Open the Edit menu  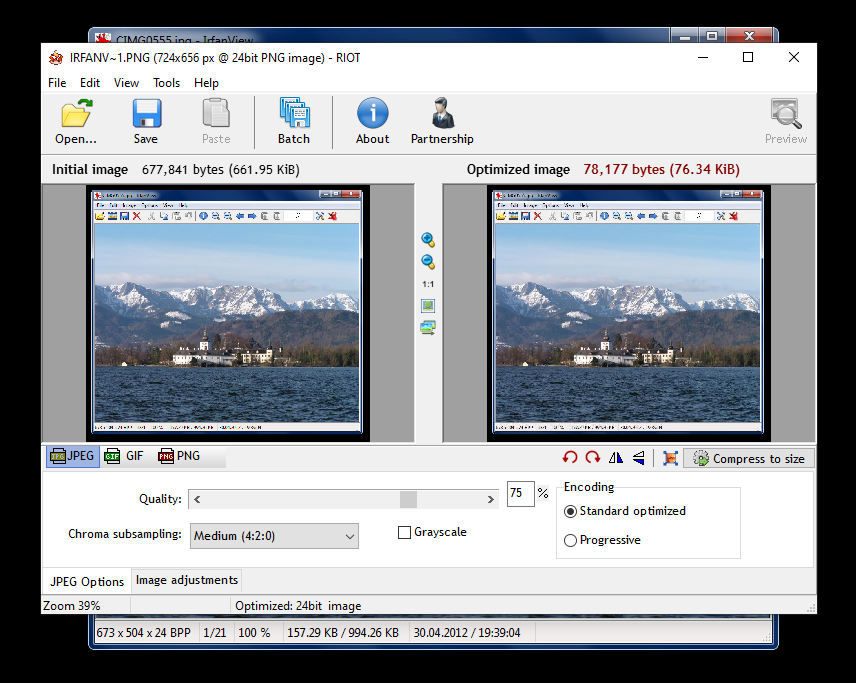(x=90, y=83)
